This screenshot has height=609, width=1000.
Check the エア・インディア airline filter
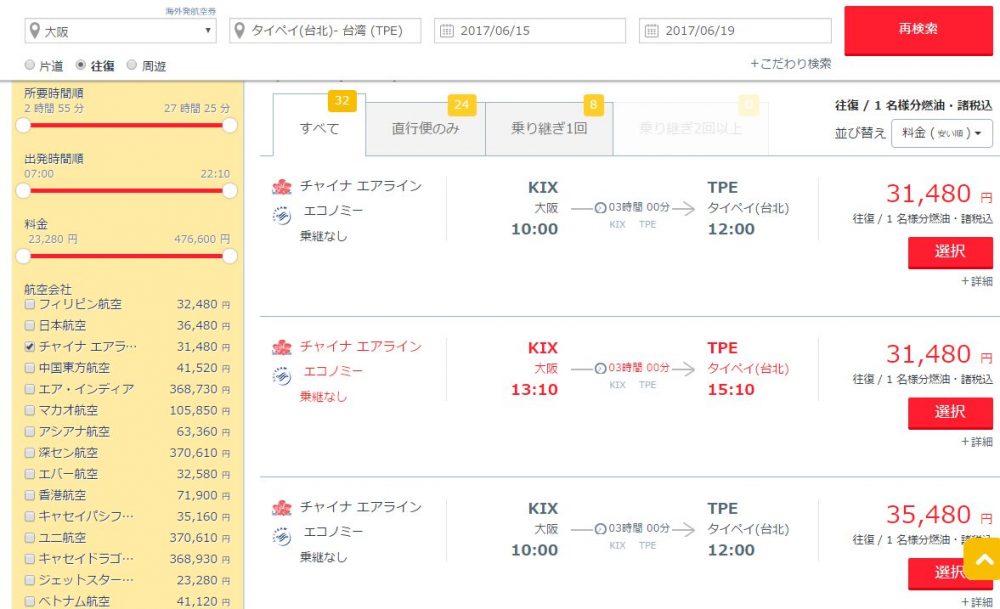pos(29,389)
